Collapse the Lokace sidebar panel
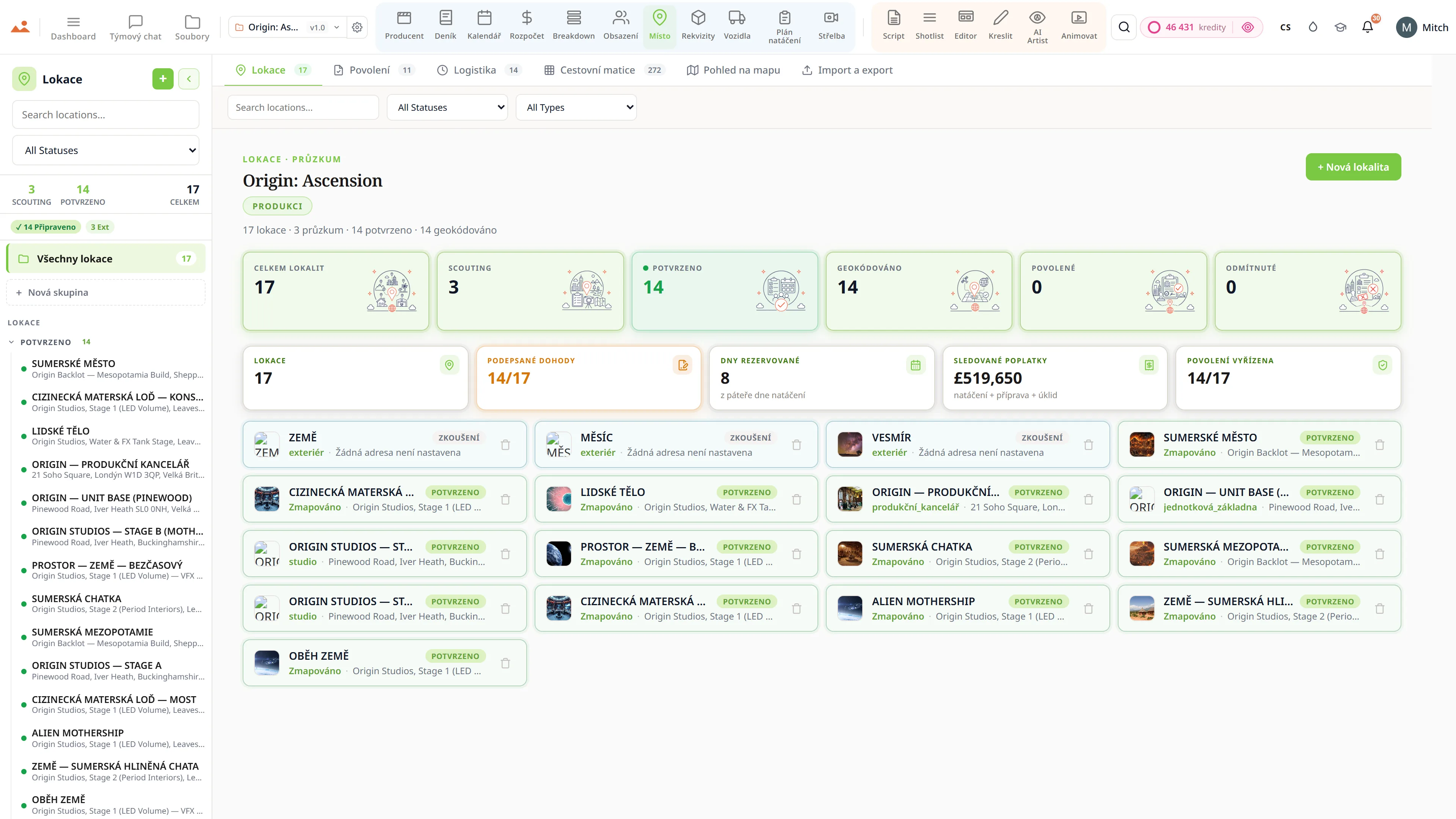1456x819 pixels. point(189,78)
